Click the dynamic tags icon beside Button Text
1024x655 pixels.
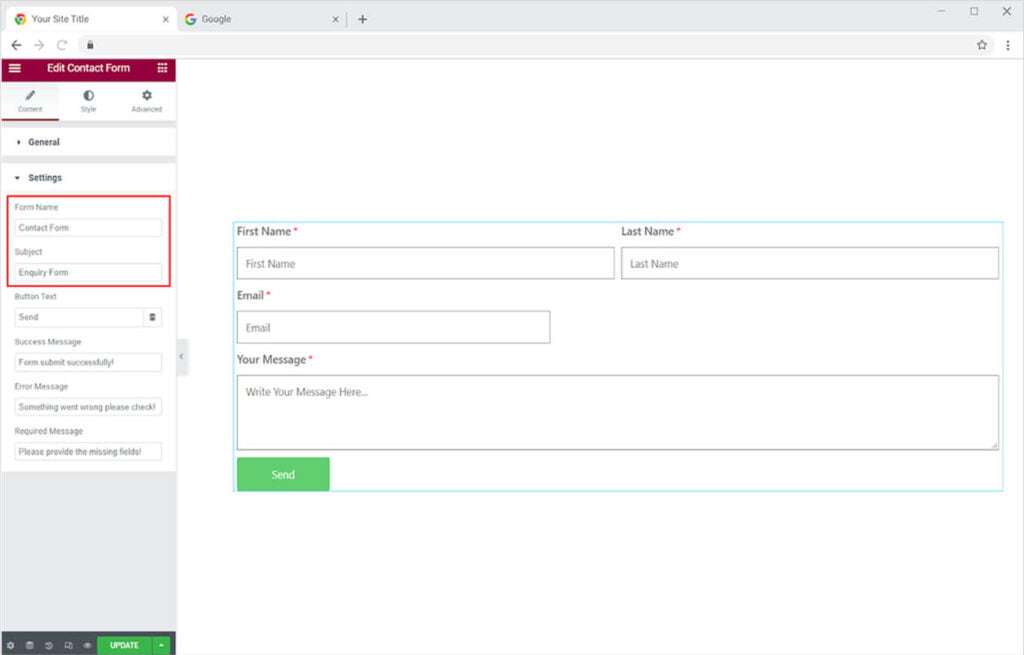pyautogui.click(x=153, y=317)
